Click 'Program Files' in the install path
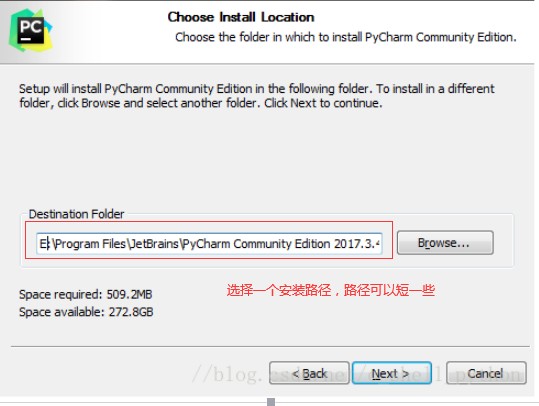This screenshot has width=539, height=406. [x=90, y=243]
